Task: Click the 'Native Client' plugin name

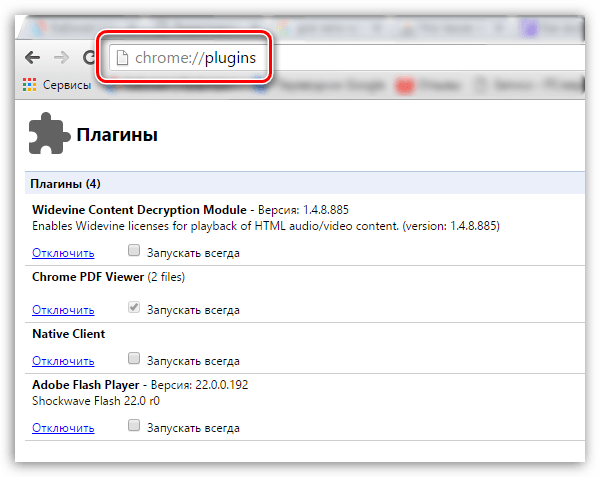Action: pyautogui.click(x=68, y=334)
